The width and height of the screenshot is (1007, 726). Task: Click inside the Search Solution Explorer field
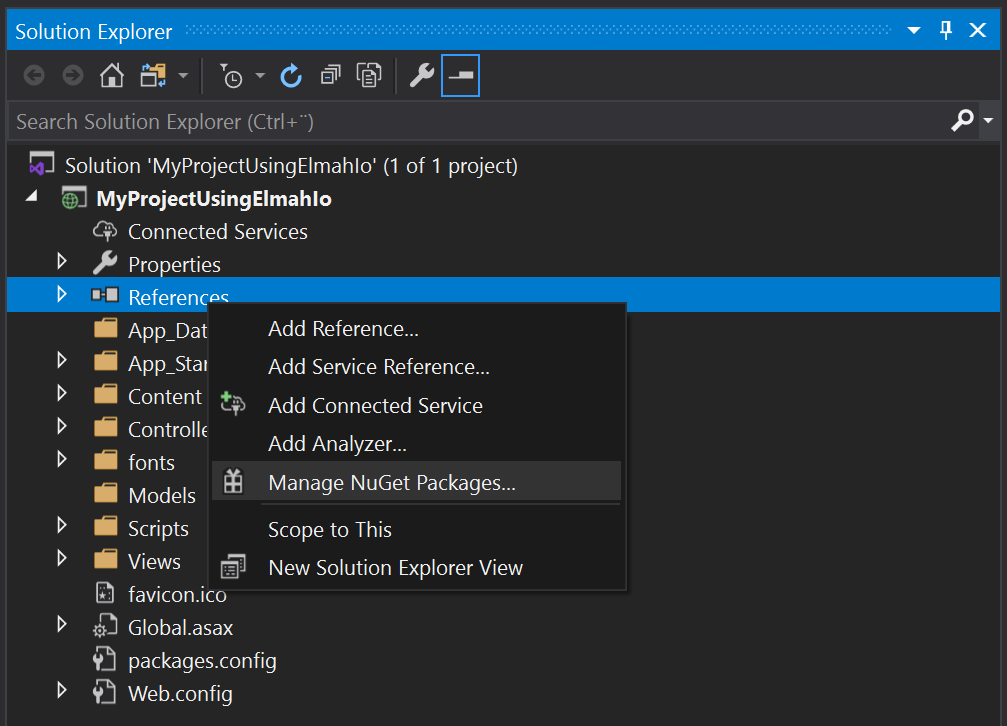400,121
